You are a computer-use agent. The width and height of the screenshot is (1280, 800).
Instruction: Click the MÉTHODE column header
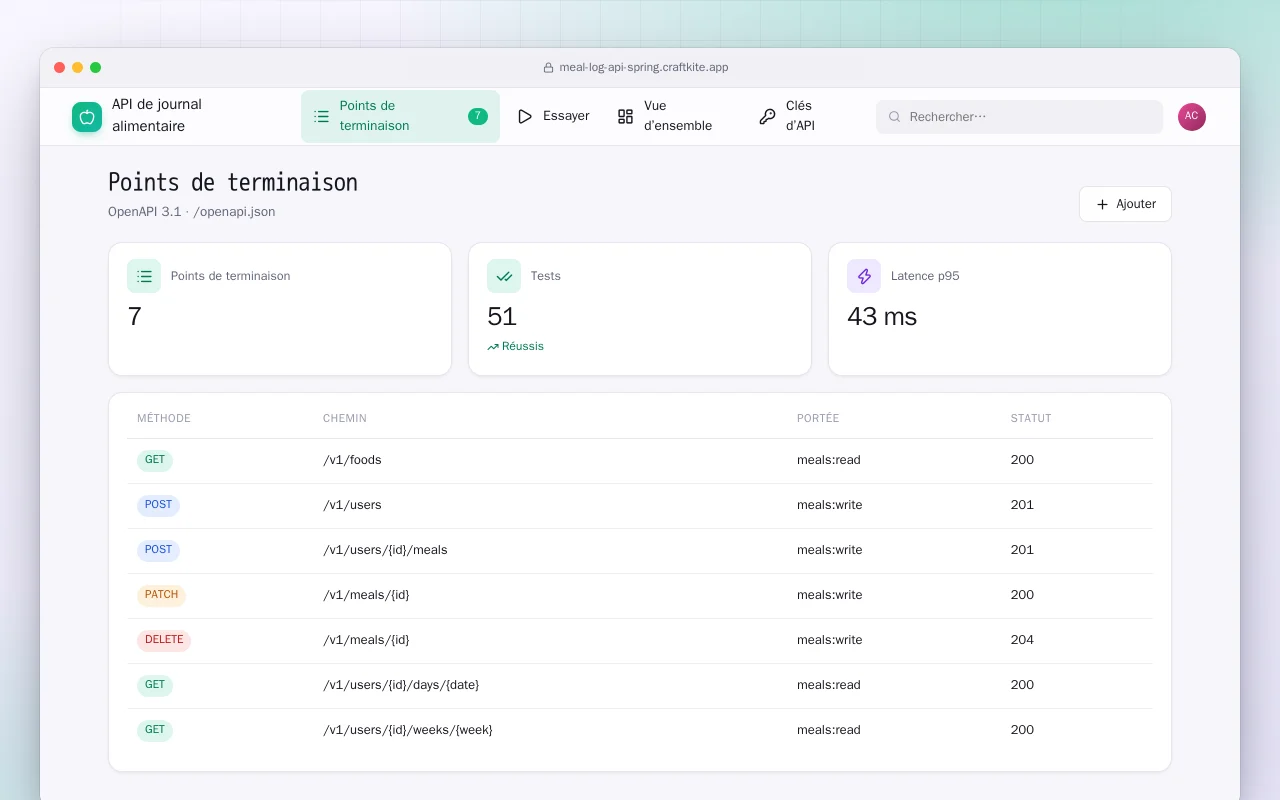point(164,419)
